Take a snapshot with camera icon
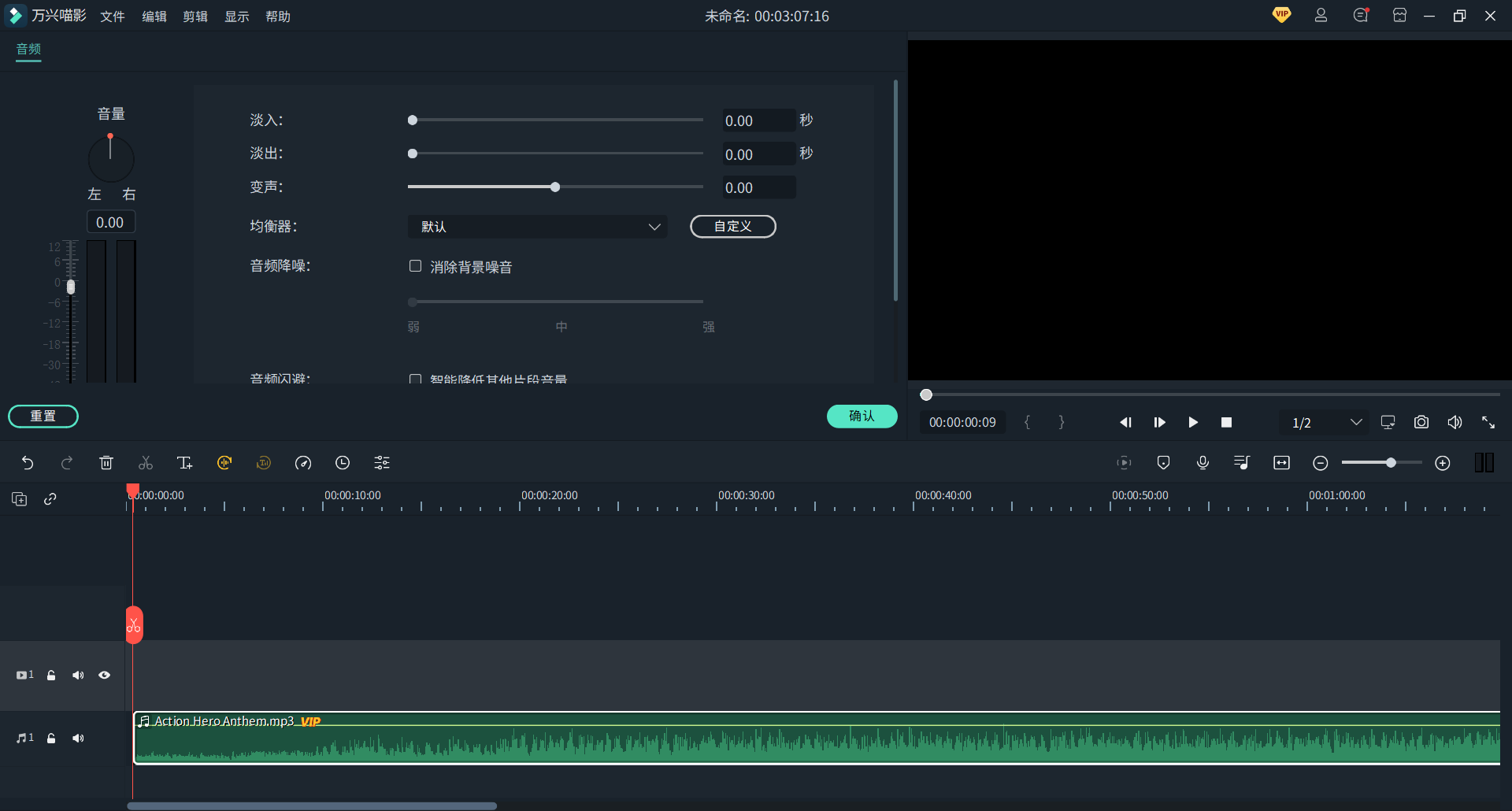This screenshot has height=811, width=1512. click(1421, 423)
